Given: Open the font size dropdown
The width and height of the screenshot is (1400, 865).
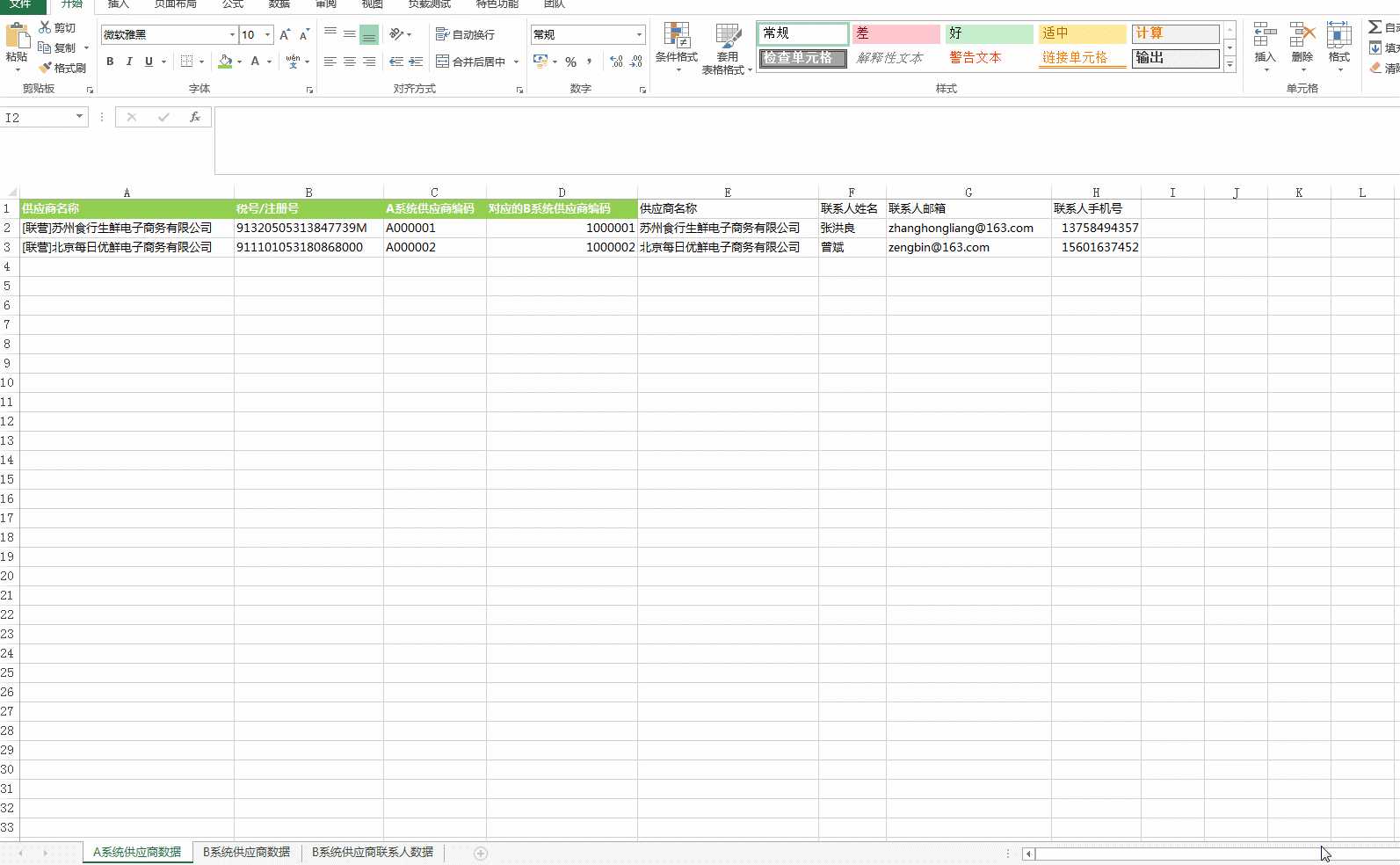Looking at the screenshot, I should [267, 35].
